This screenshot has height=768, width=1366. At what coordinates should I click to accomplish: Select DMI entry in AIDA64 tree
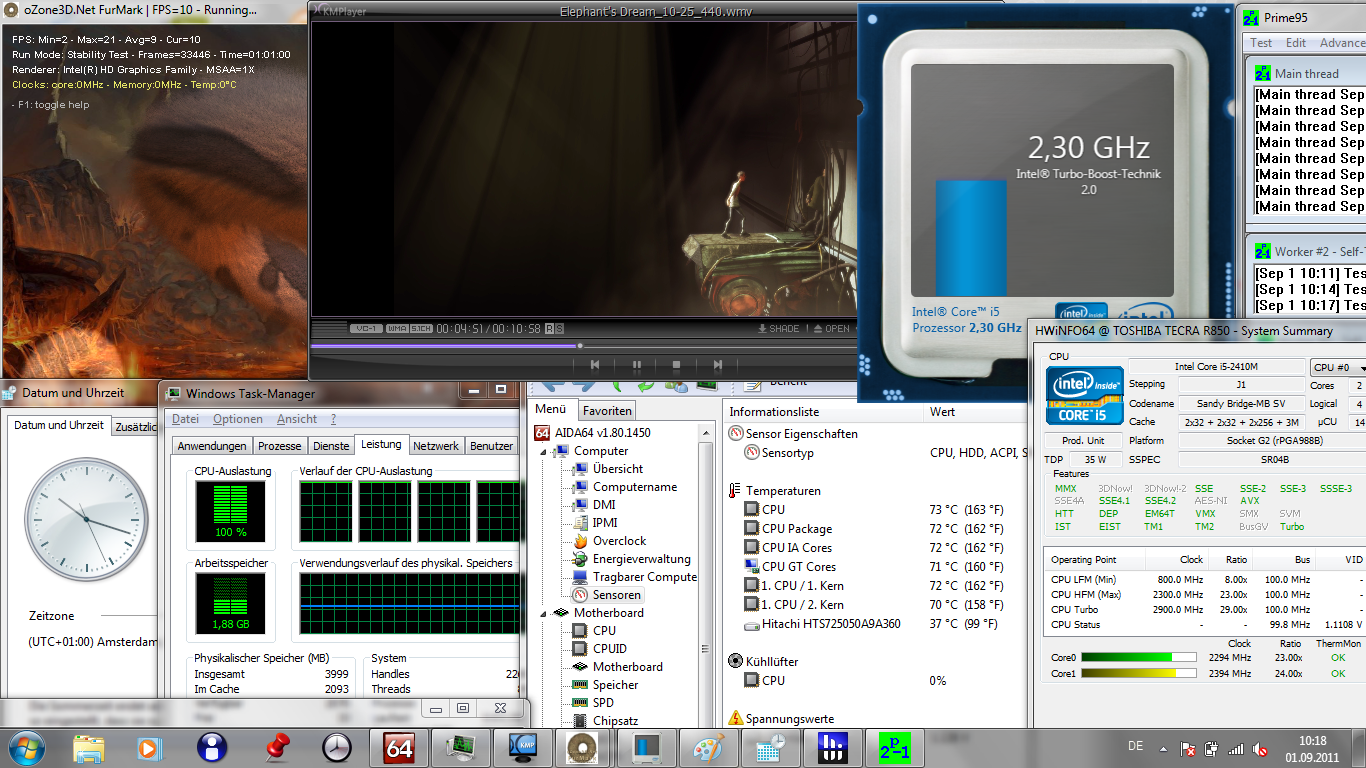(604, 505)
